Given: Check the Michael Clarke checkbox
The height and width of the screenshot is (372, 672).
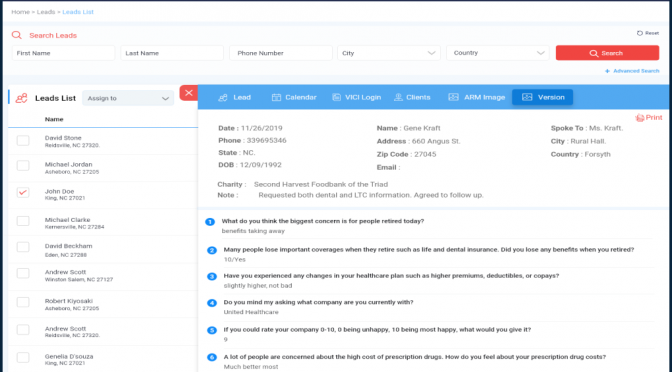Looking at the screenshot, I should (x=23, y=221).
